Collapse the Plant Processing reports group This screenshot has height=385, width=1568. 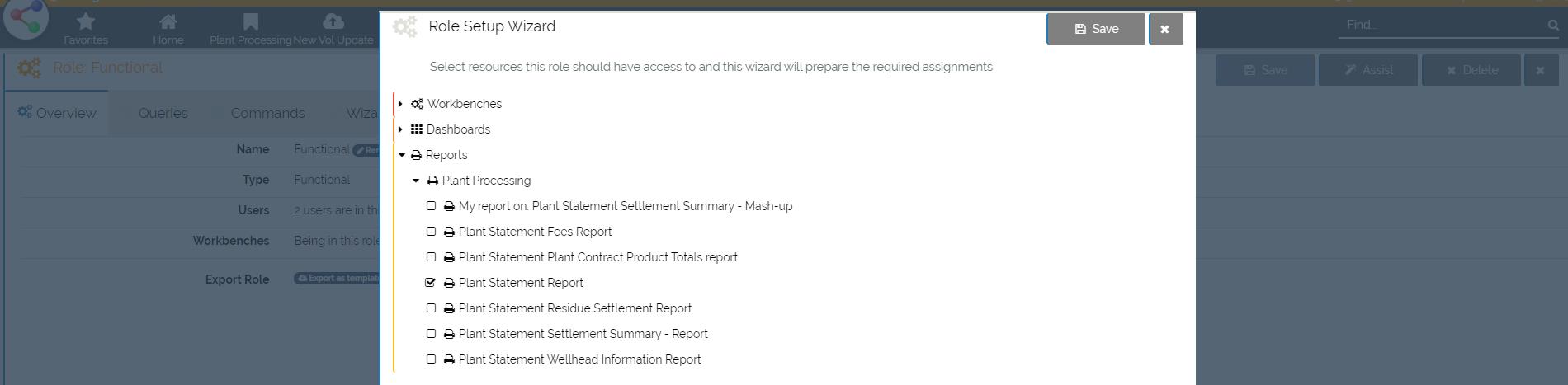click(x=416, y=181)
